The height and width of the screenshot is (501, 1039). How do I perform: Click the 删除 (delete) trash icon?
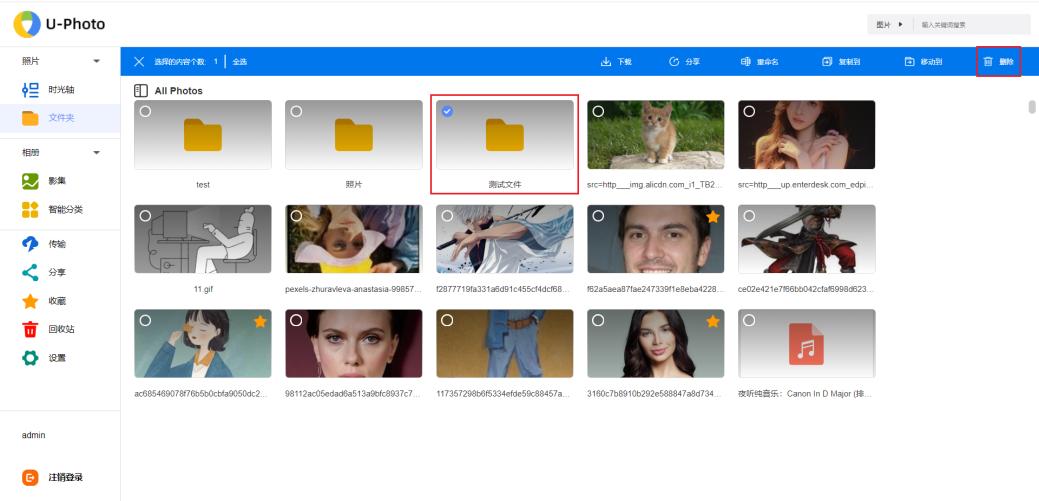(x=988, y=62)
